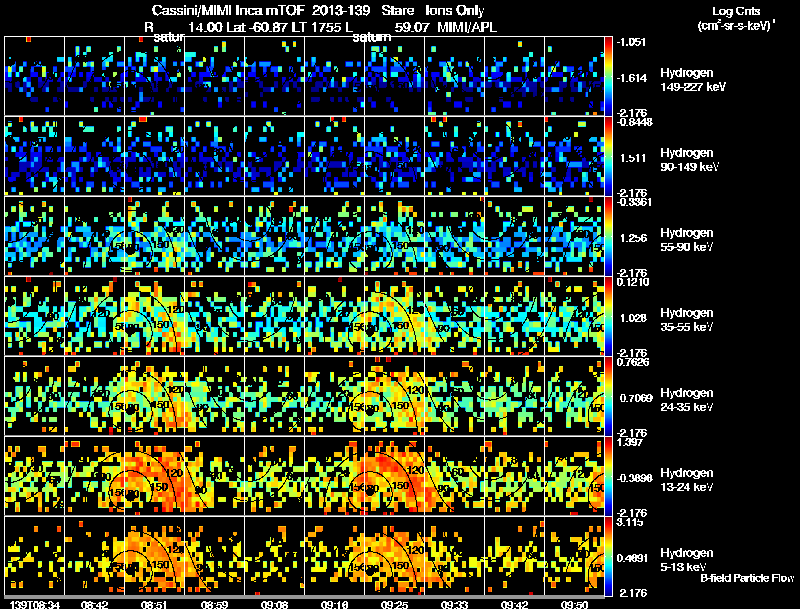Click the 08:59 time axis label
This screenshot has height=609, width=800.
pos(214,604)
